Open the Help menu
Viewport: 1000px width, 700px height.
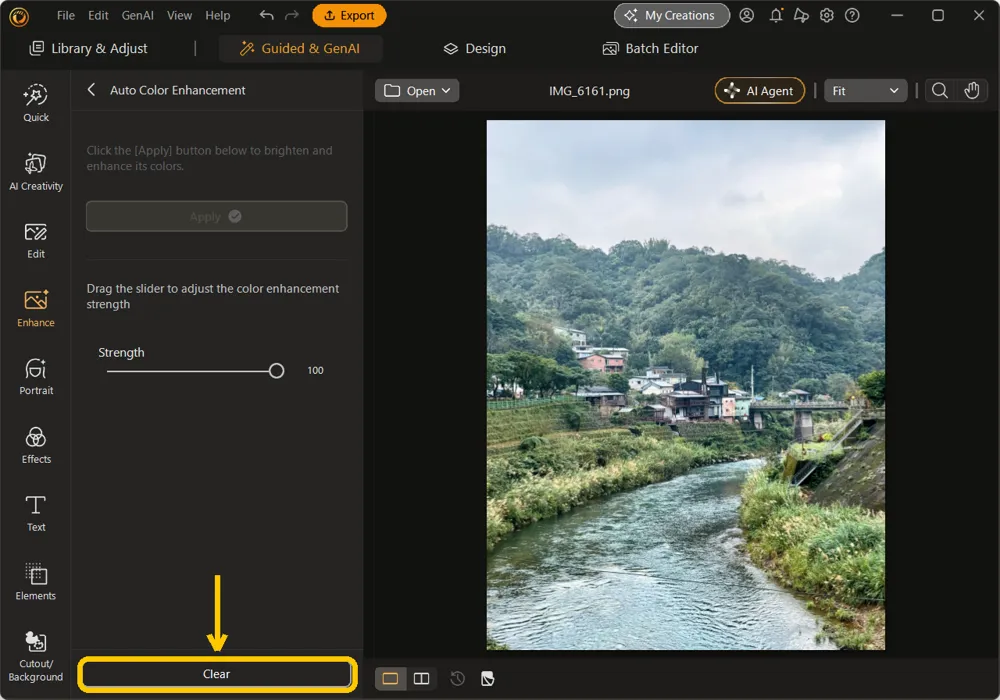(217, 15)
